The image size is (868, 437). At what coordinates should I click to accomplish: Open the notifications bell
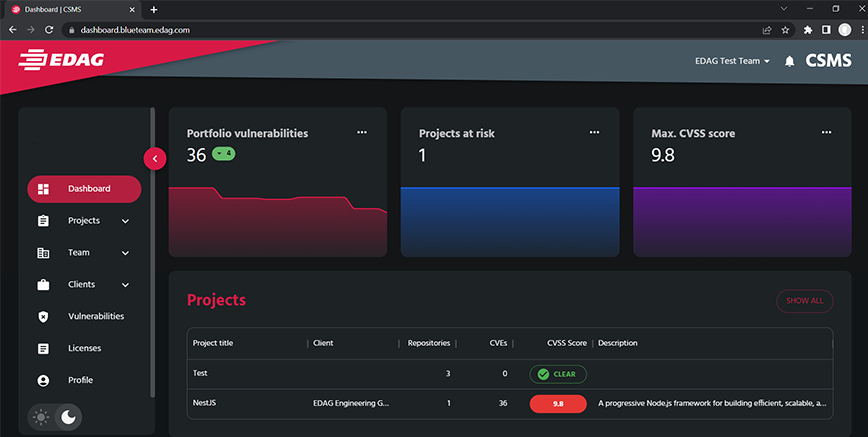789,61
